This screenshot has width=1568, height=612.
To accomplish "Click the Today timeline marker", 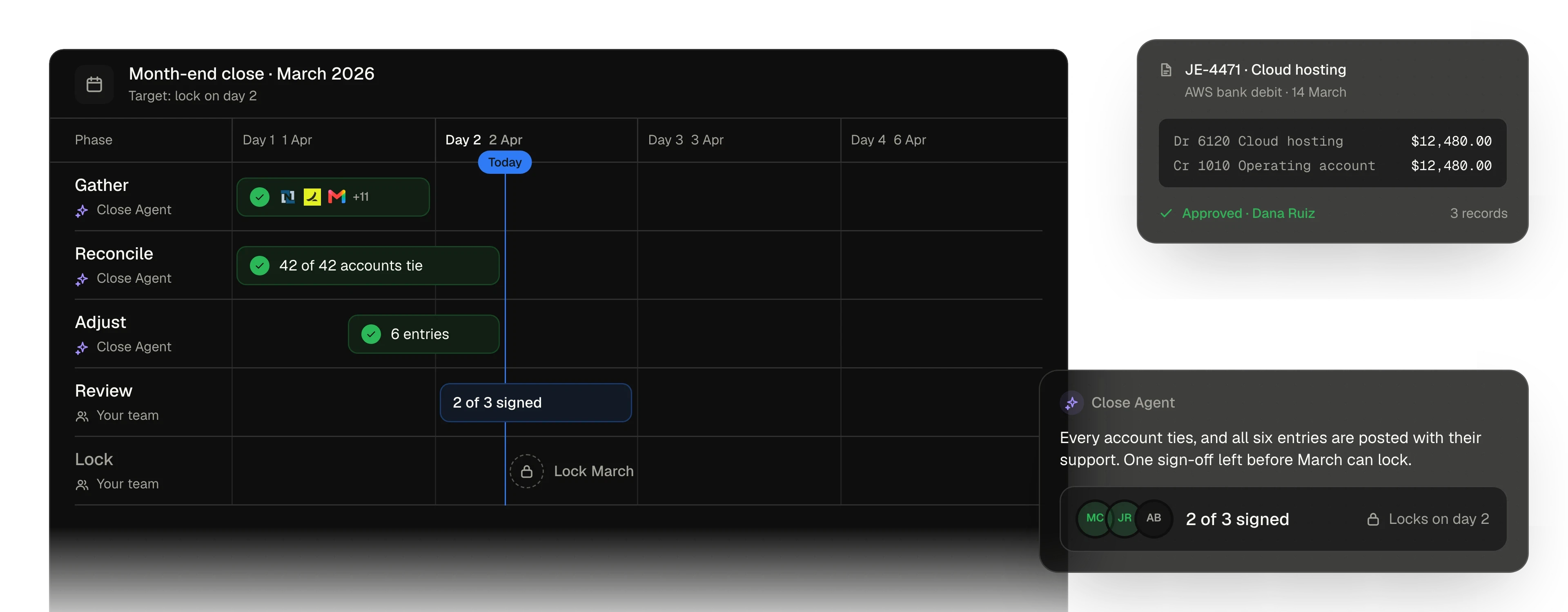I will click(x=505, y=162).
